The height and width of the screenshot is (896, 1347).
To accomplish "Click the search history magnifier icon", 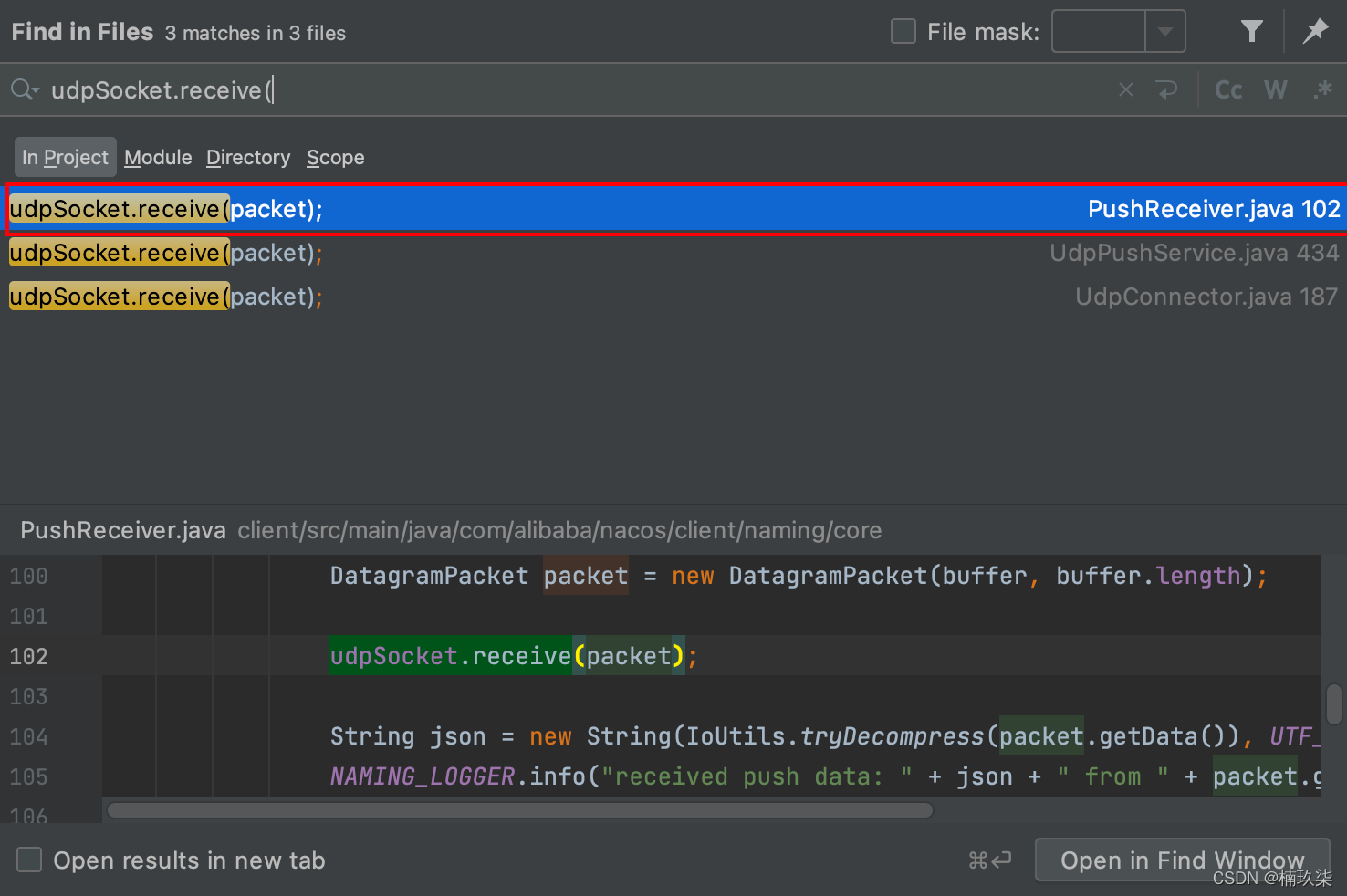I will click(x=24, y=89).
